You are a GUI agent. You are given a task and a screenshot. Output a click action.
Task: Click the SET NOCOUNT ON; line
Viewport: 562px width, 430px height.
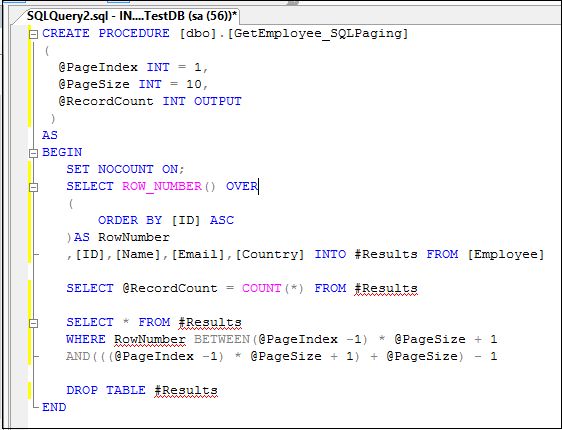[x=125, y=169]
